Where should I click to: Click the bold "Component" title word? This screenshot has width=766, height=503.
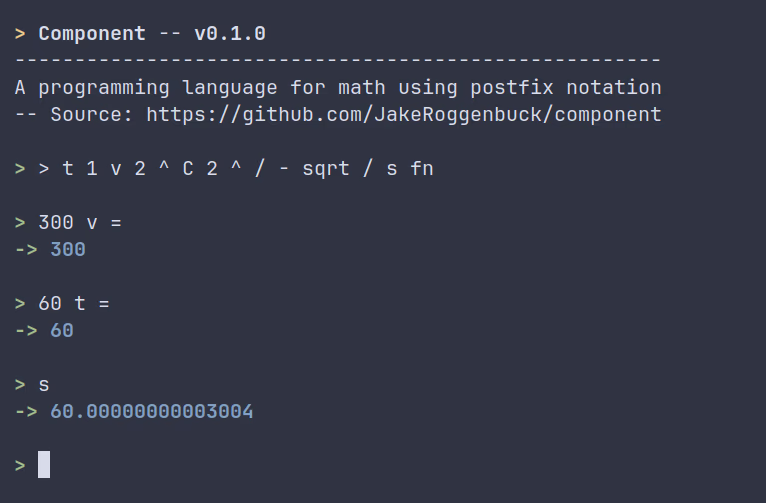[x=92, y=33]
